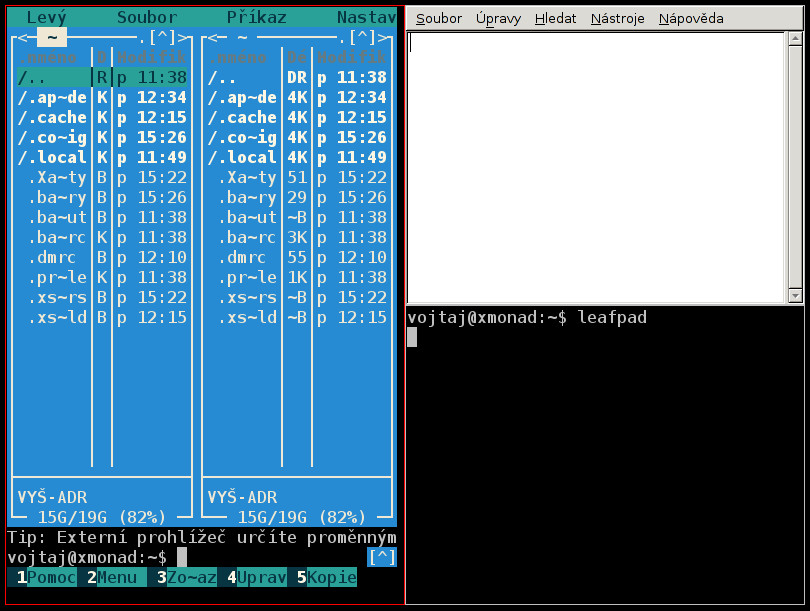The image size is (810, 611).
Task: Click the 5 Kopie function key button
Action: (326, 577)
